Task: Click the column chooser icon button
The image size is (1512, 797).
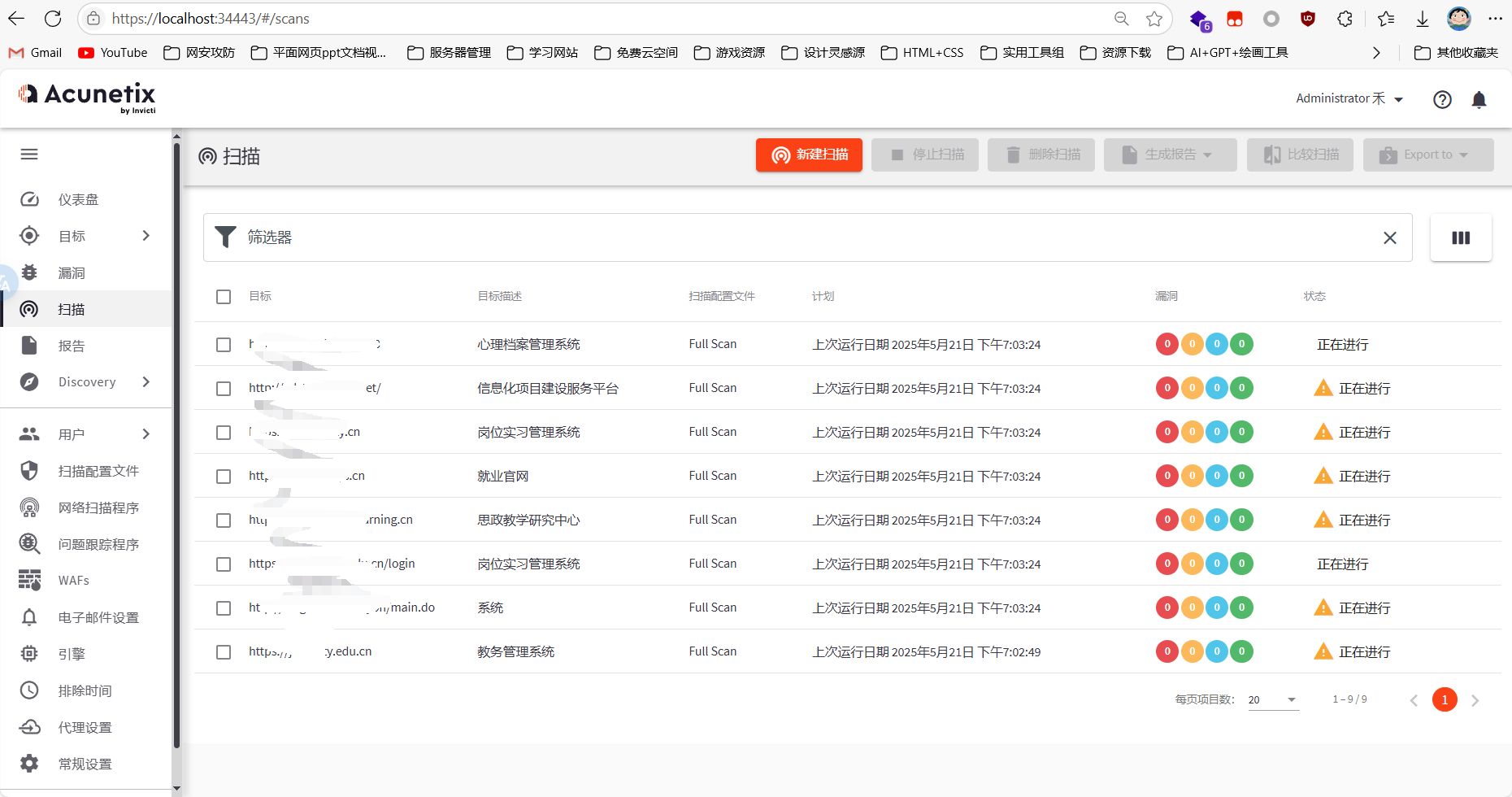Action: (x=1461, y=237)
